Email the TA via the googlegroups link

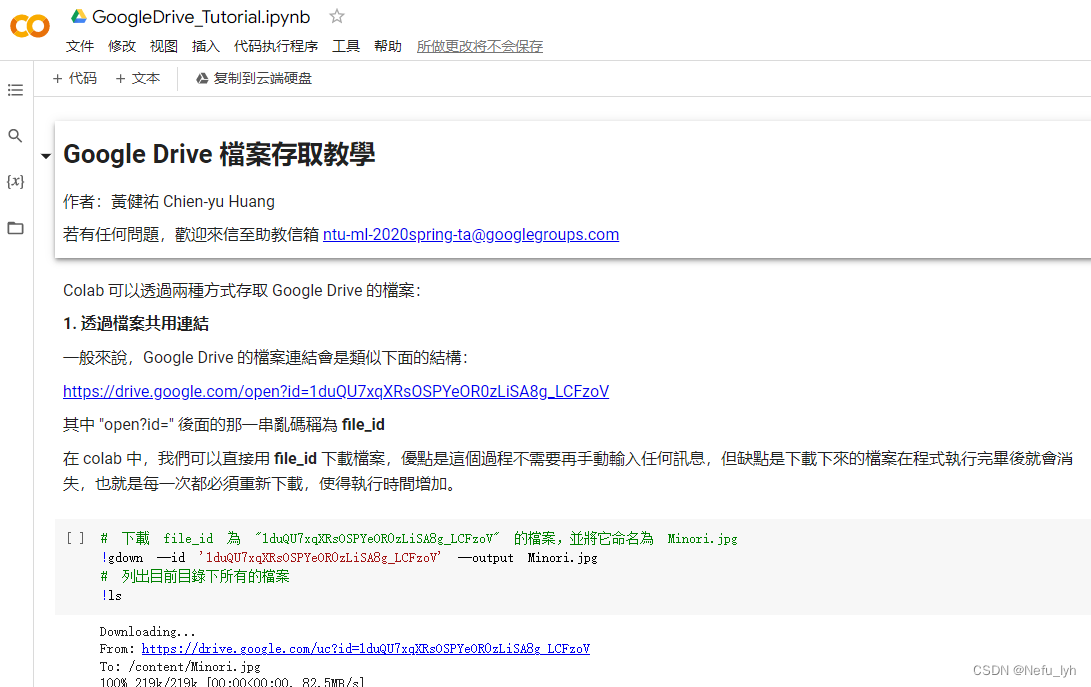point(471,235)
